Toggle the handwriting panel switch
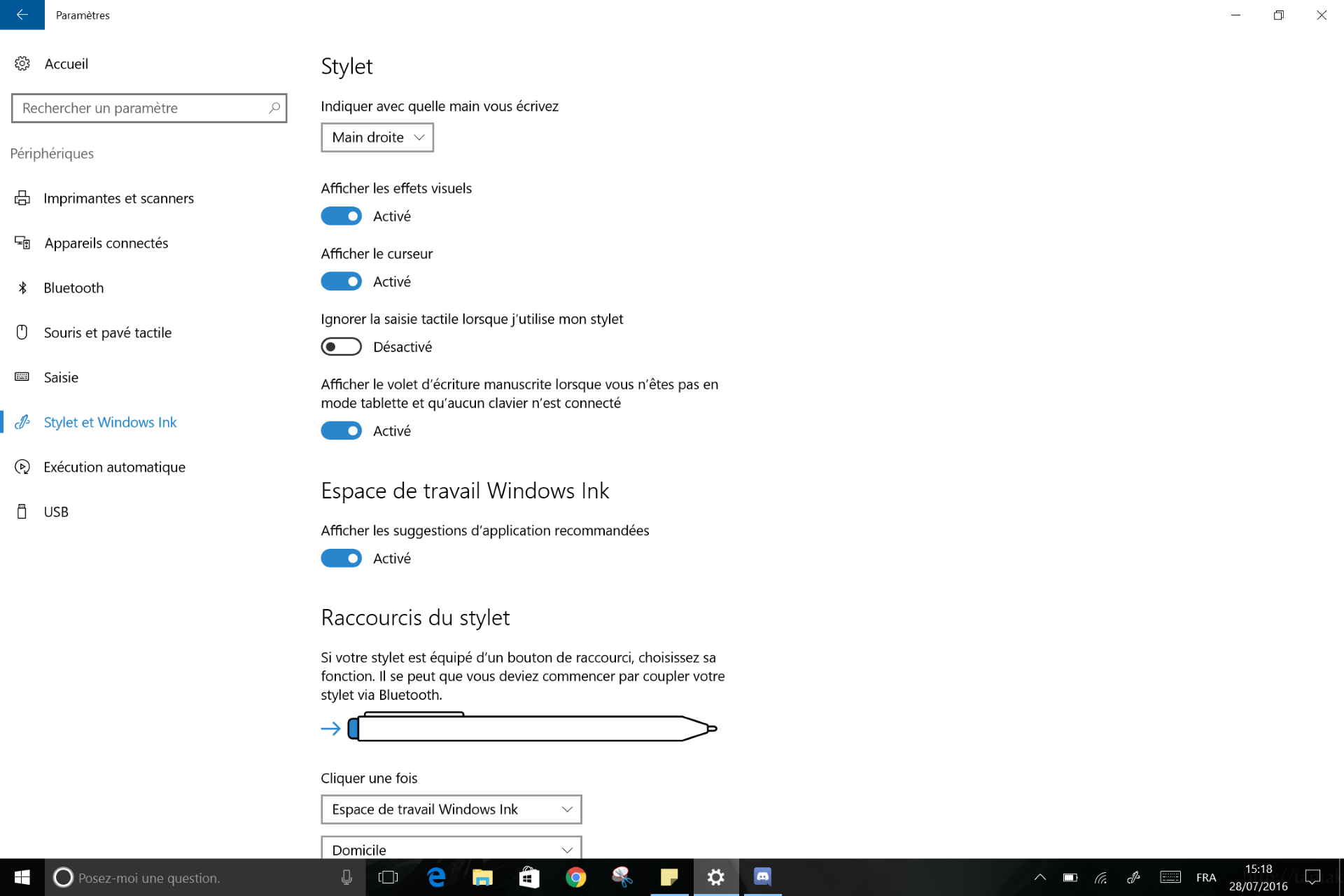Viewport: 1344px width, 896px height. pyautogui.click(x=342, y=430)
